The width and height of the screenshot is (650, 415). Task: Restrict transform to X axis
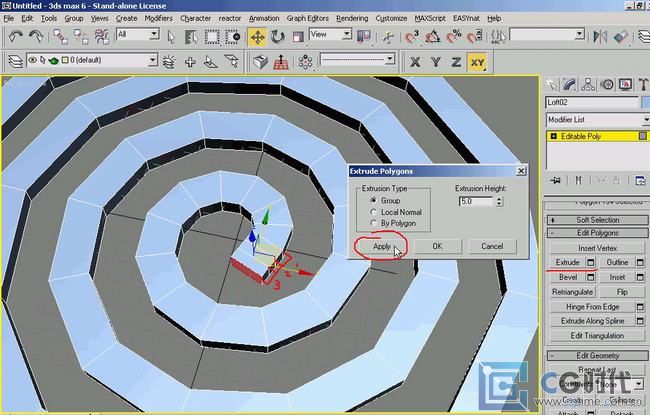point(415,62)
